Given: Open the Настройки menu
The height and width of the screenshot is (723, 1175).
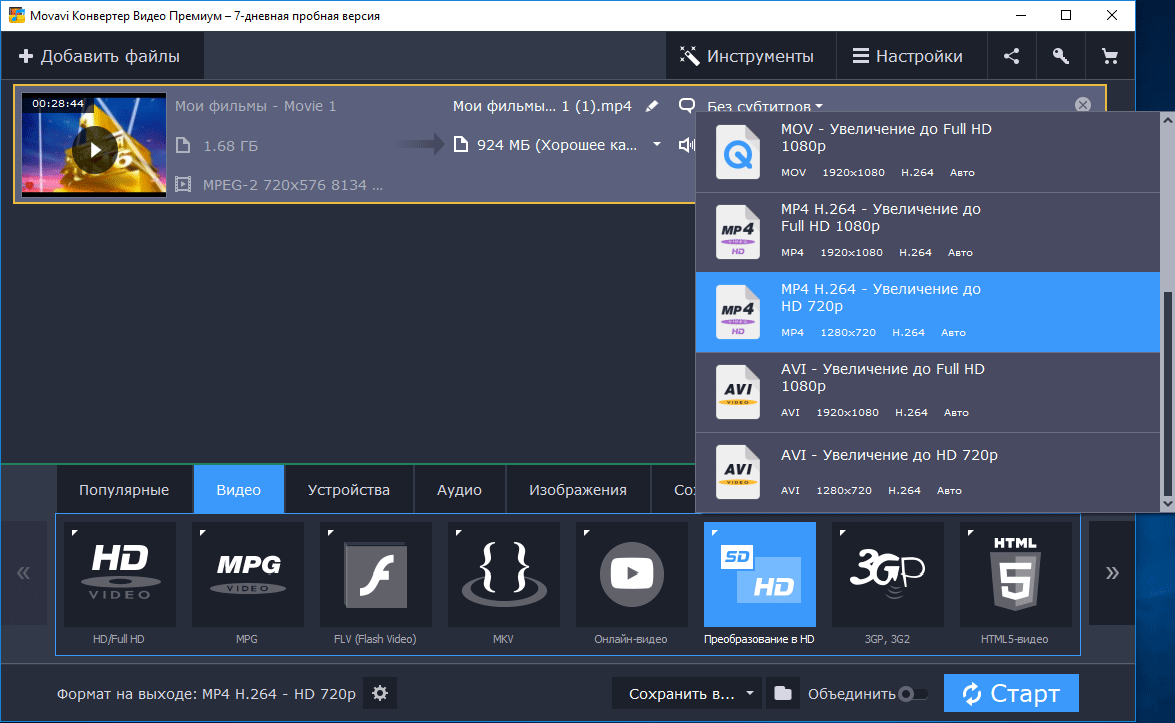Looking at the screenshot, I should click(x=910, y=56).
